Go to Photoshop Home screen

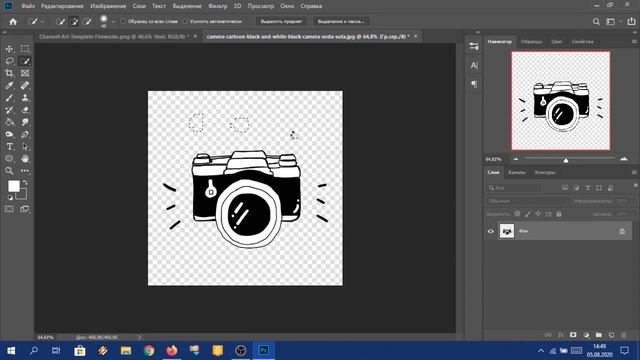[x=13, y=22]
